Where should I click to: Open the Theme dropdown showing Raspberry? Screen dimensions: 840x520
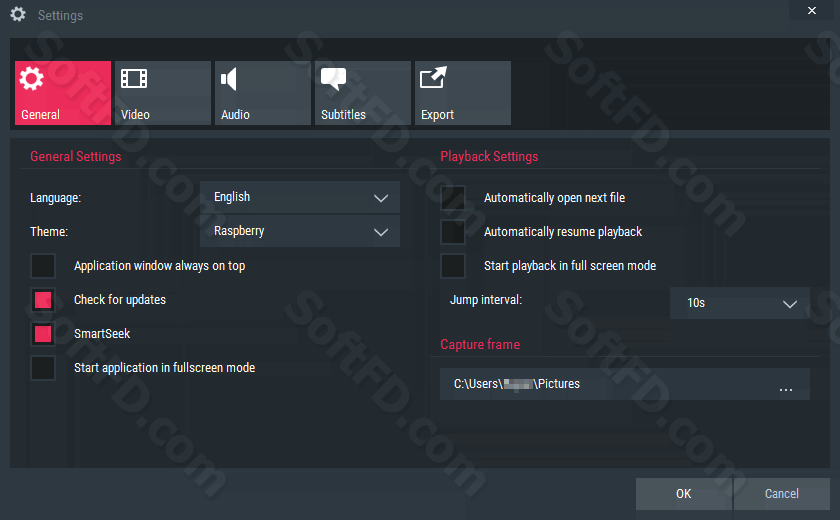click(x=300, y=231)
